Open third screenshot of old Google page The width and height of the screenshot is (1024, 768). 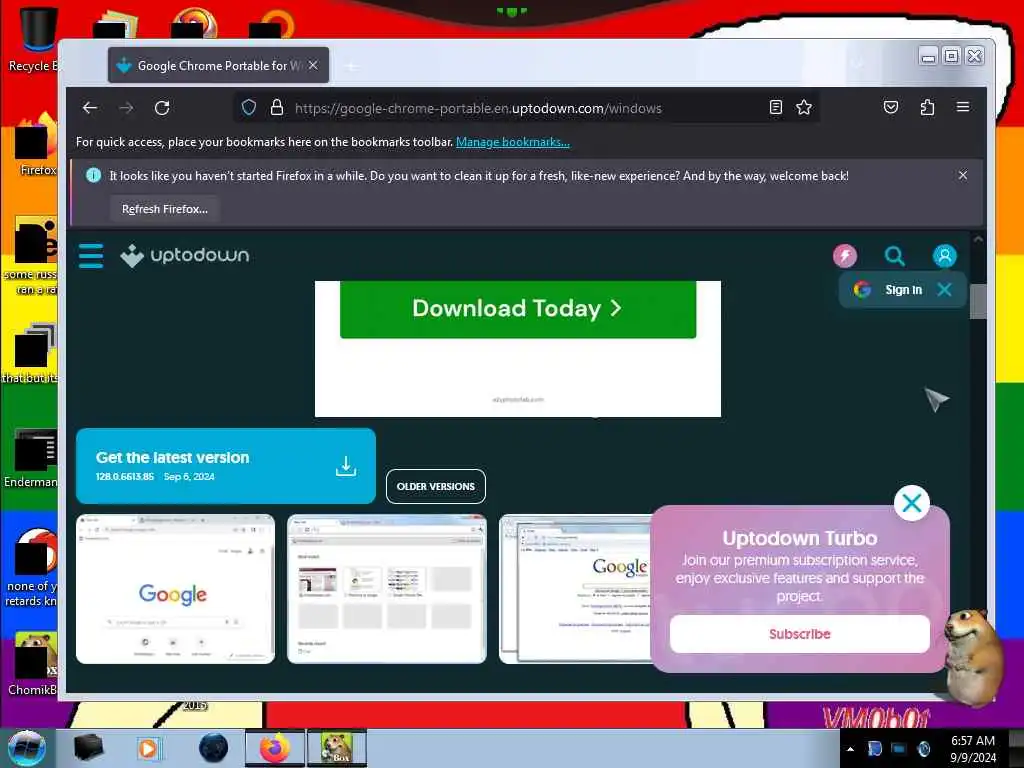pyautogui.click(x=575, y=589)
